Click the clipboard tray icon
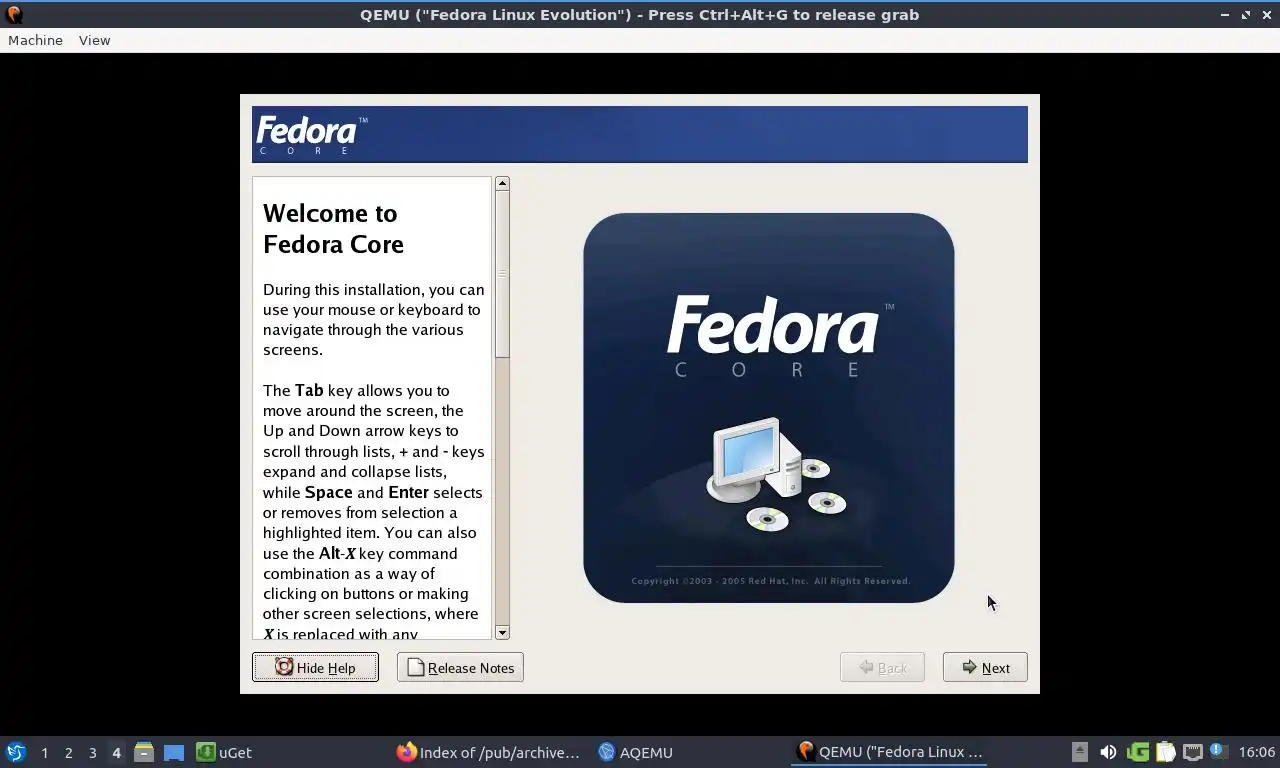Screen dimensions: 1280x768 pyautogui.click(x=1165, y=752)
